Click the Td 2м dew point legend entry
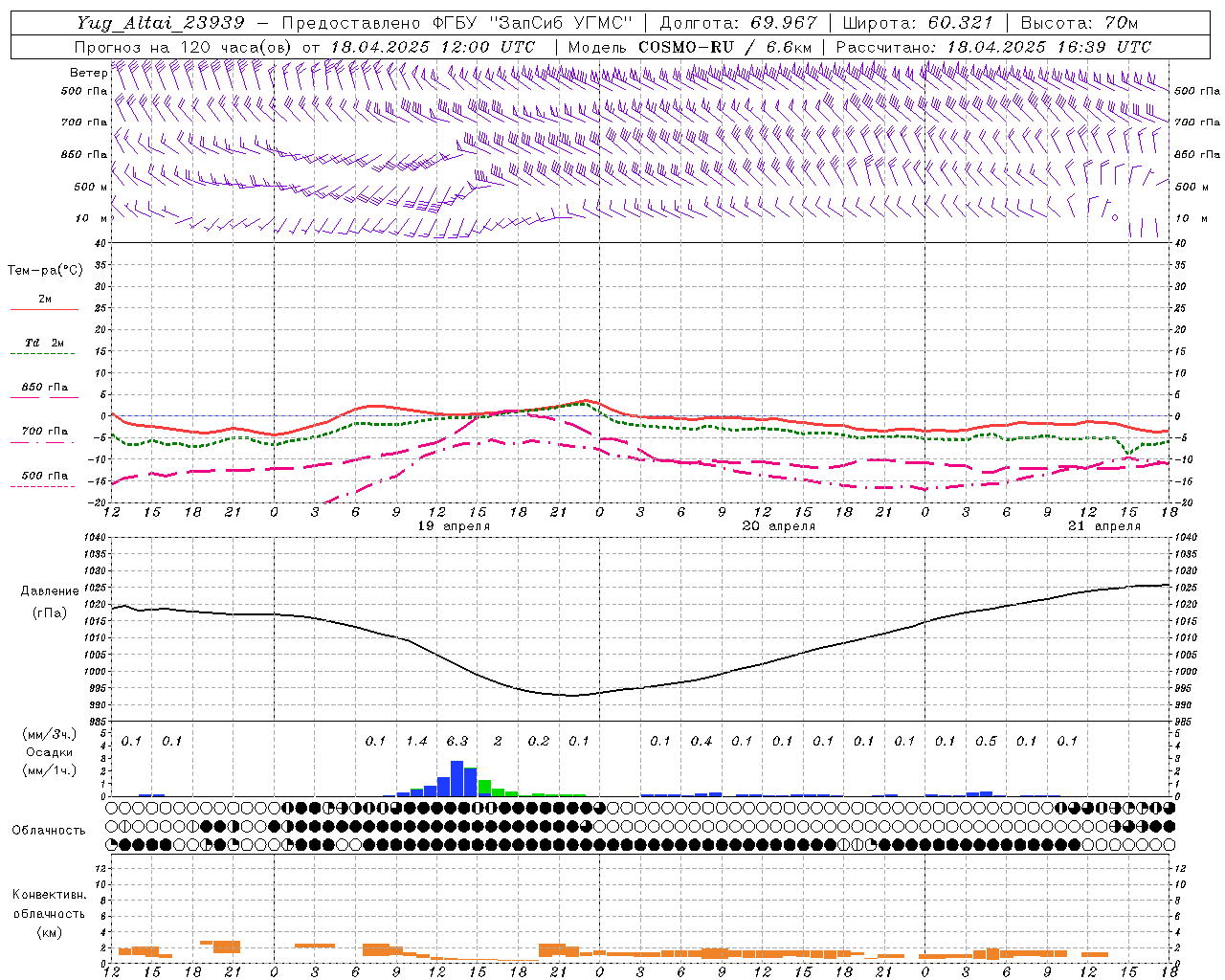Viewport: 1225px width, 980px height. pos(44,343)
